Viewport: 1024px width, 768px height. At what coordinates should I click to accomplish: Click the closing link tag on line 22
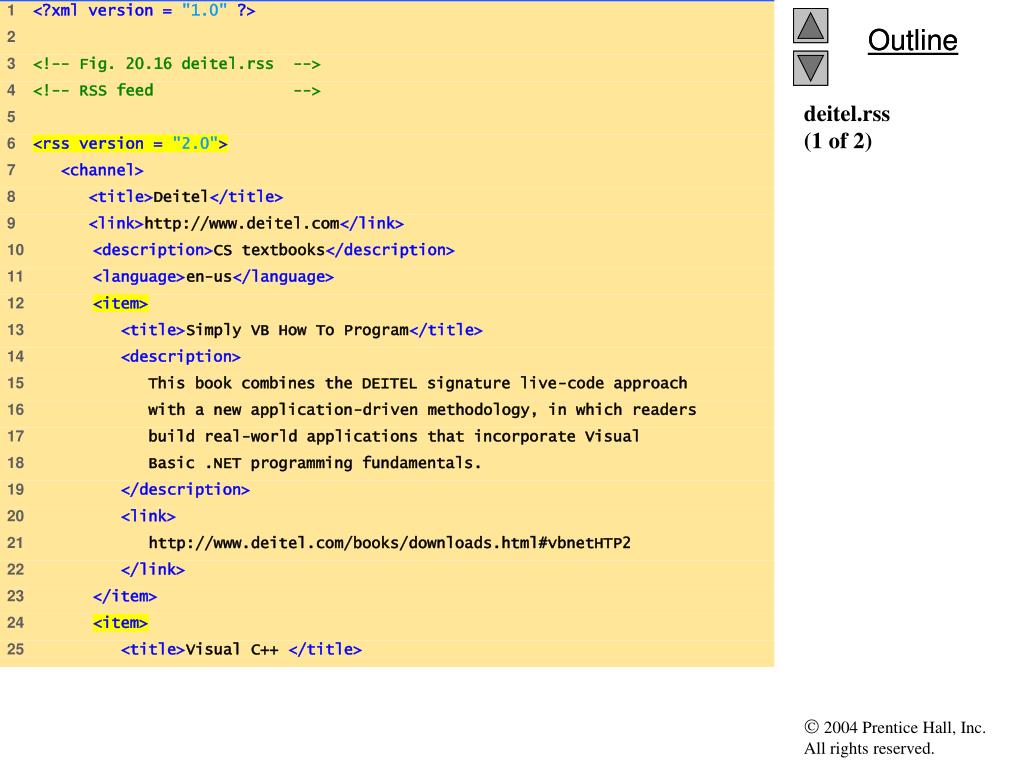(x=153, y=570)
